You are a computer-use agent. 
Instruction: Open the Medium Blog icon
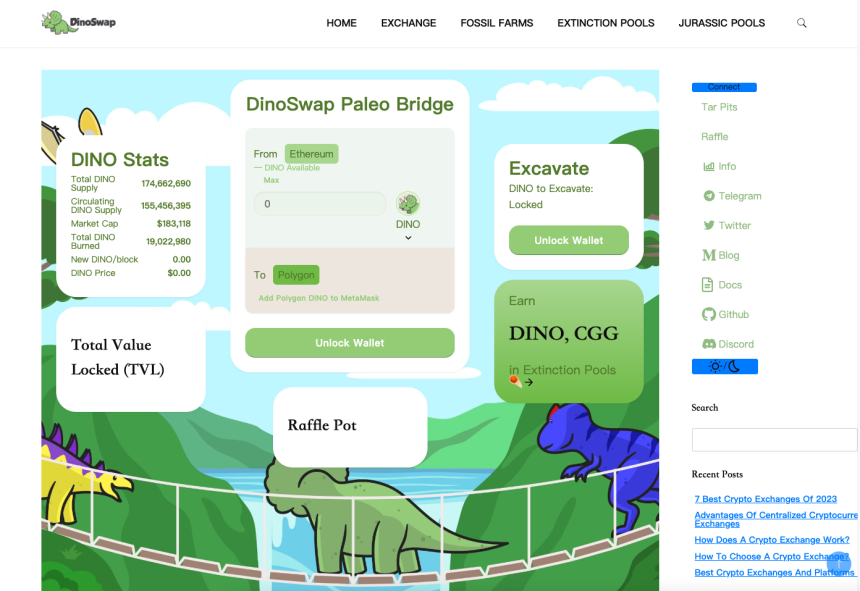tap(708, 255)
